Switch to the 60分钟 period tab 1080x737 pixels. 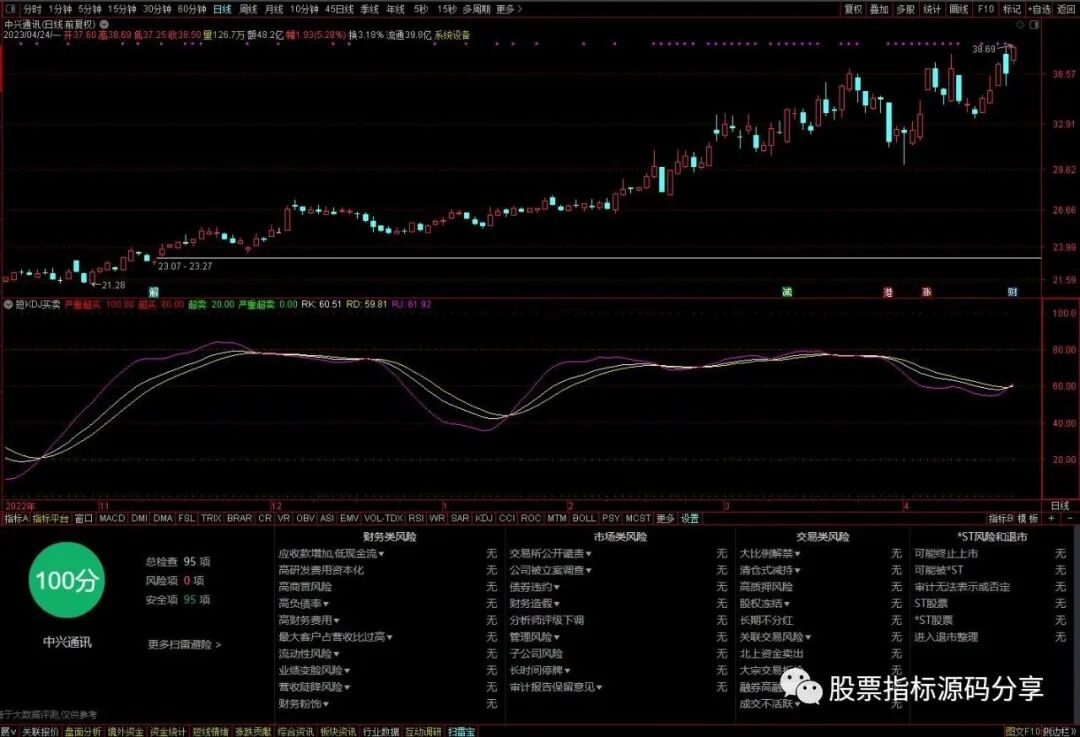[x=191, y=9]
